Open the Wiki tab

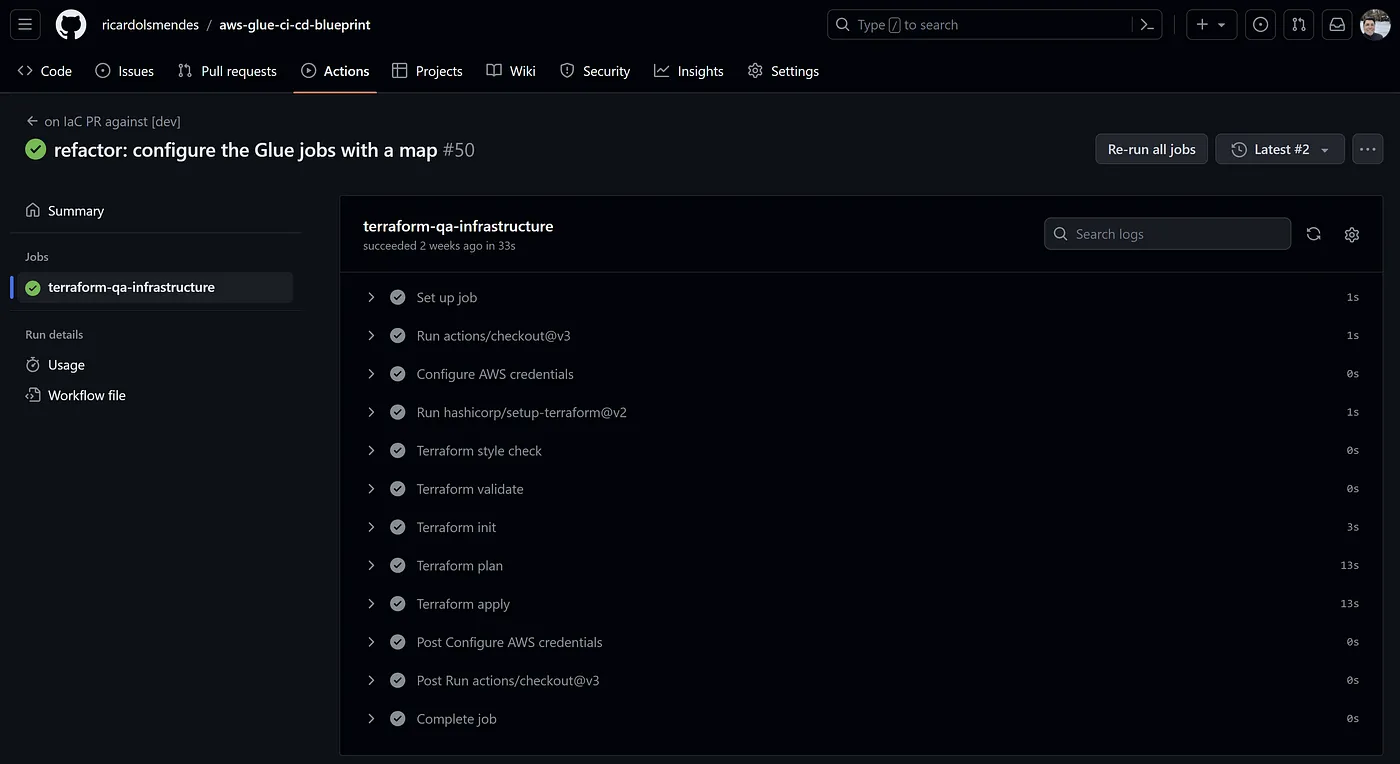511,71
